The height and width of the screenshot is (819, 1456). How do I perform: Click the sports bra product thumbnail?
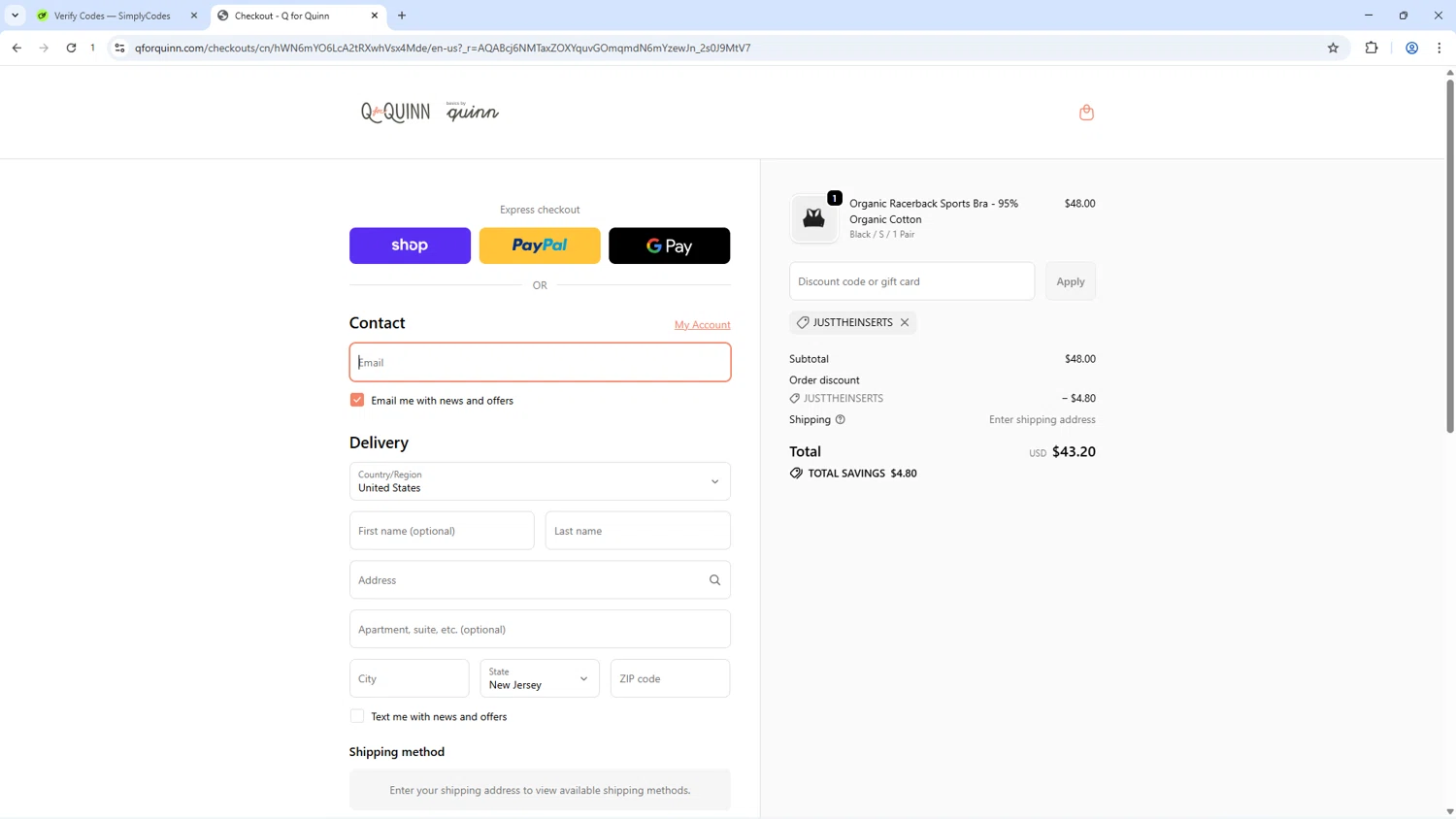tap(813, 218)
